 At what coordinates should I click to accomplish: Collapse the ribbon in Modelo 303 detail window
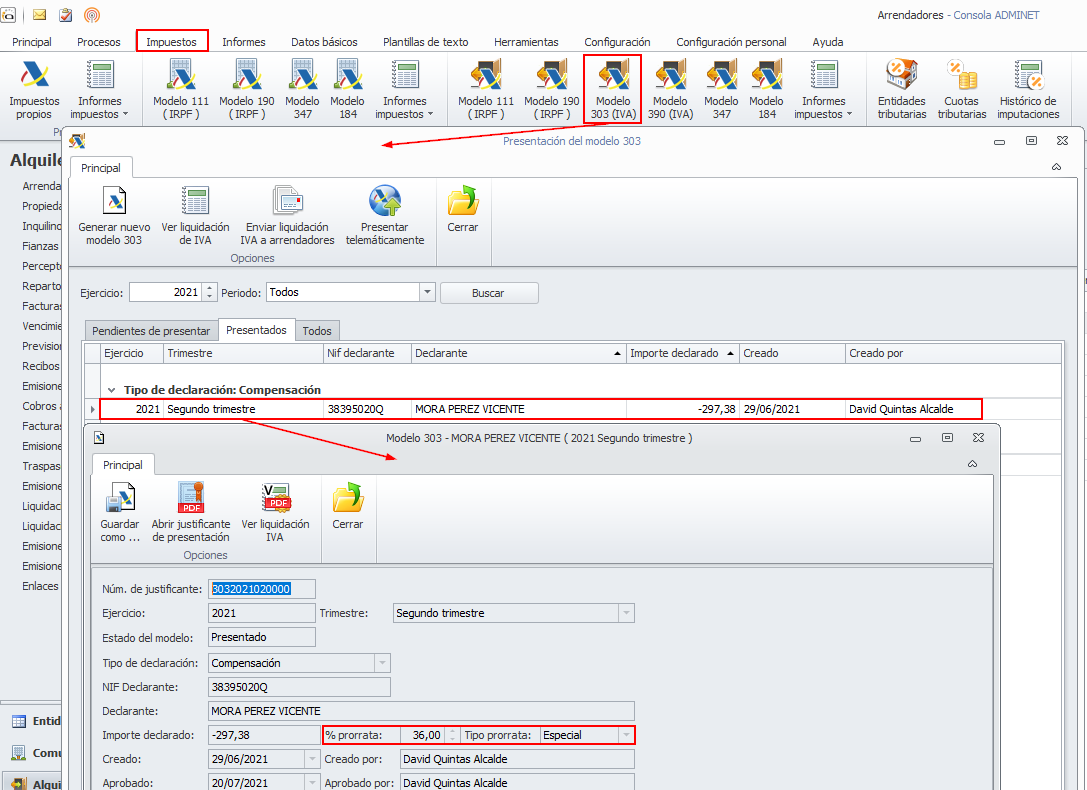973,464
